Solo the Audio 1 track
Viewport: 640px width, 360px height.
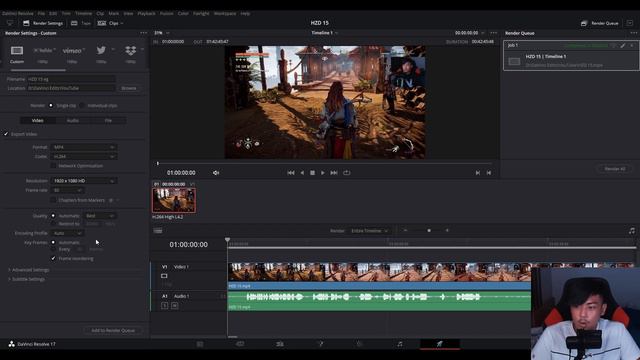165,305
